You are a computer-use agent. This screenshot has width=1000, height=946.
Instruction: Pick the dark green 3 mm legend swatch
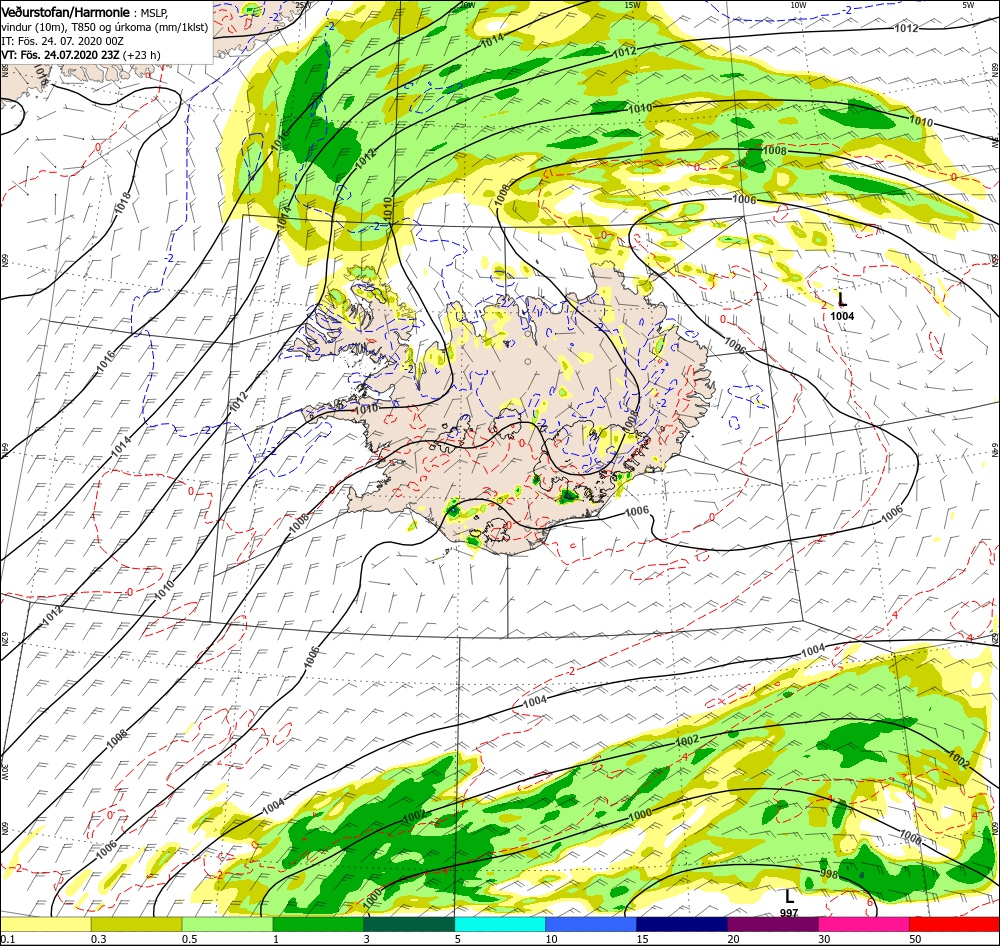point(409,924)
